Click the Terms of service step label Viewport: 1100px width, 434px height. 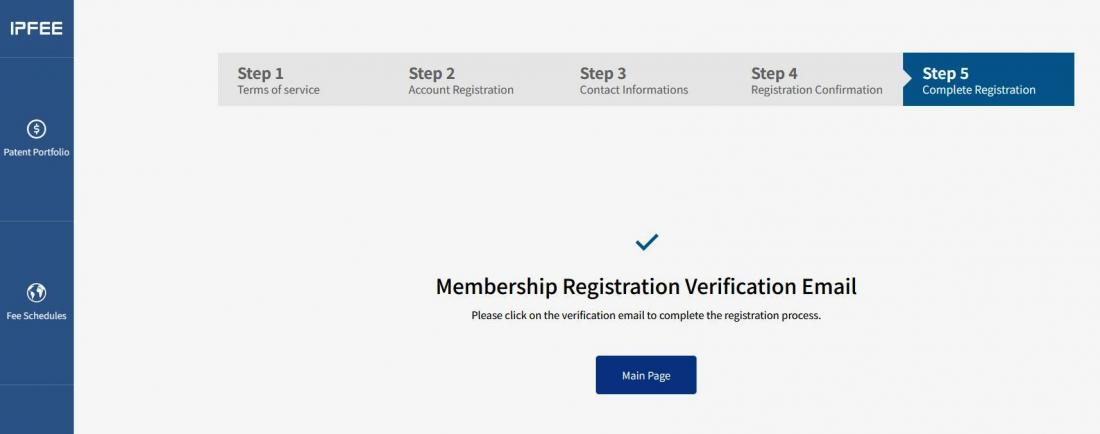click(x=278, y=90)
